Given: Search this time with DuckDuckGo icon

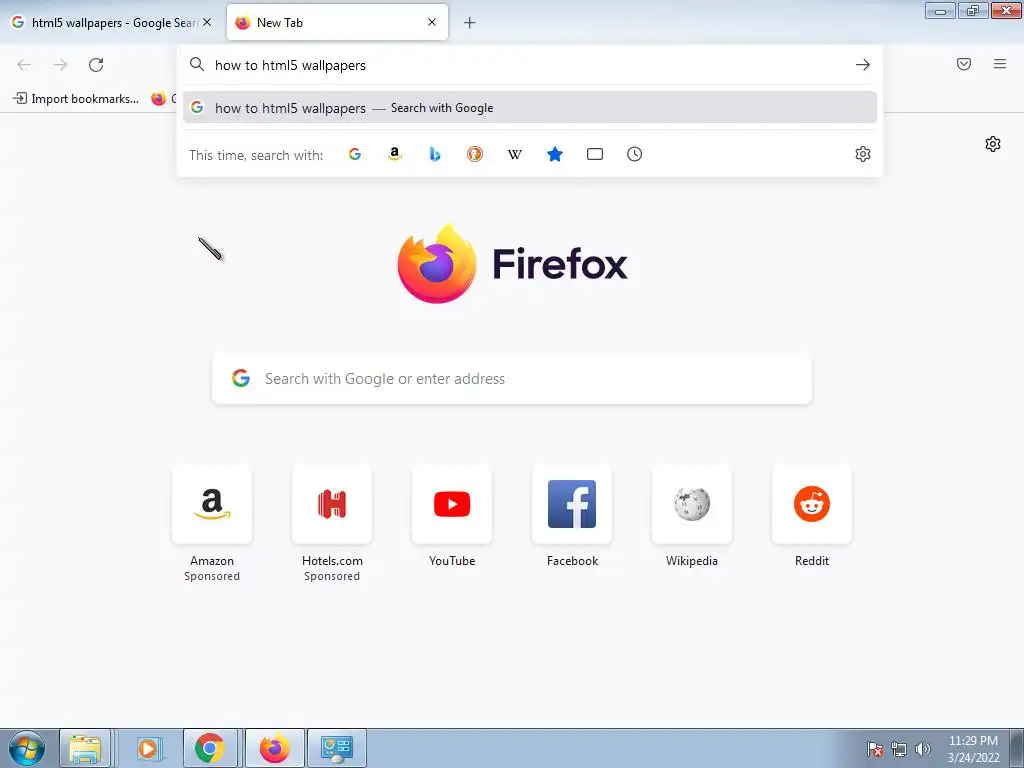Looking at the screenshot, I should (x=475, y=154).
